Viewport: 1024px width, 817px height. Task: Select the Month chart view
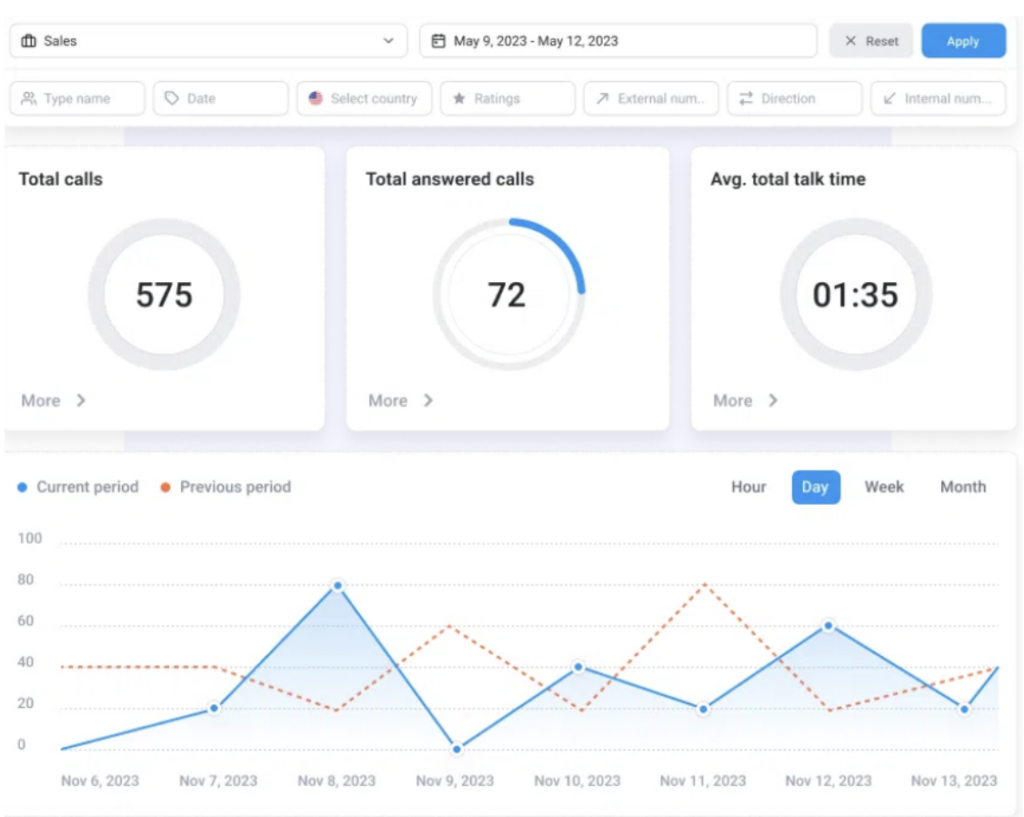pos(962,487)
